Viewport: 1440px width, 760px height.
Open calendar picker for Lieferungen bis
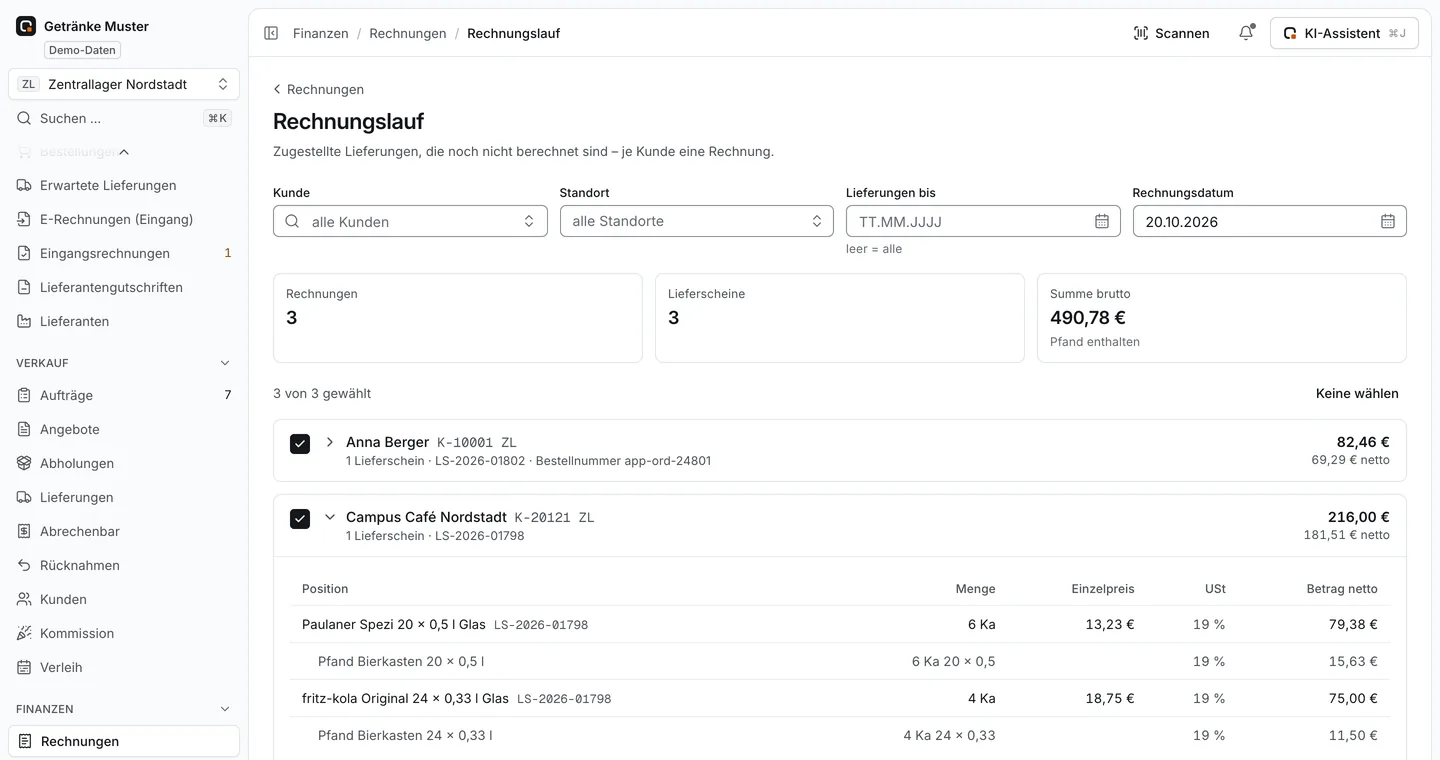[1102, 221]
